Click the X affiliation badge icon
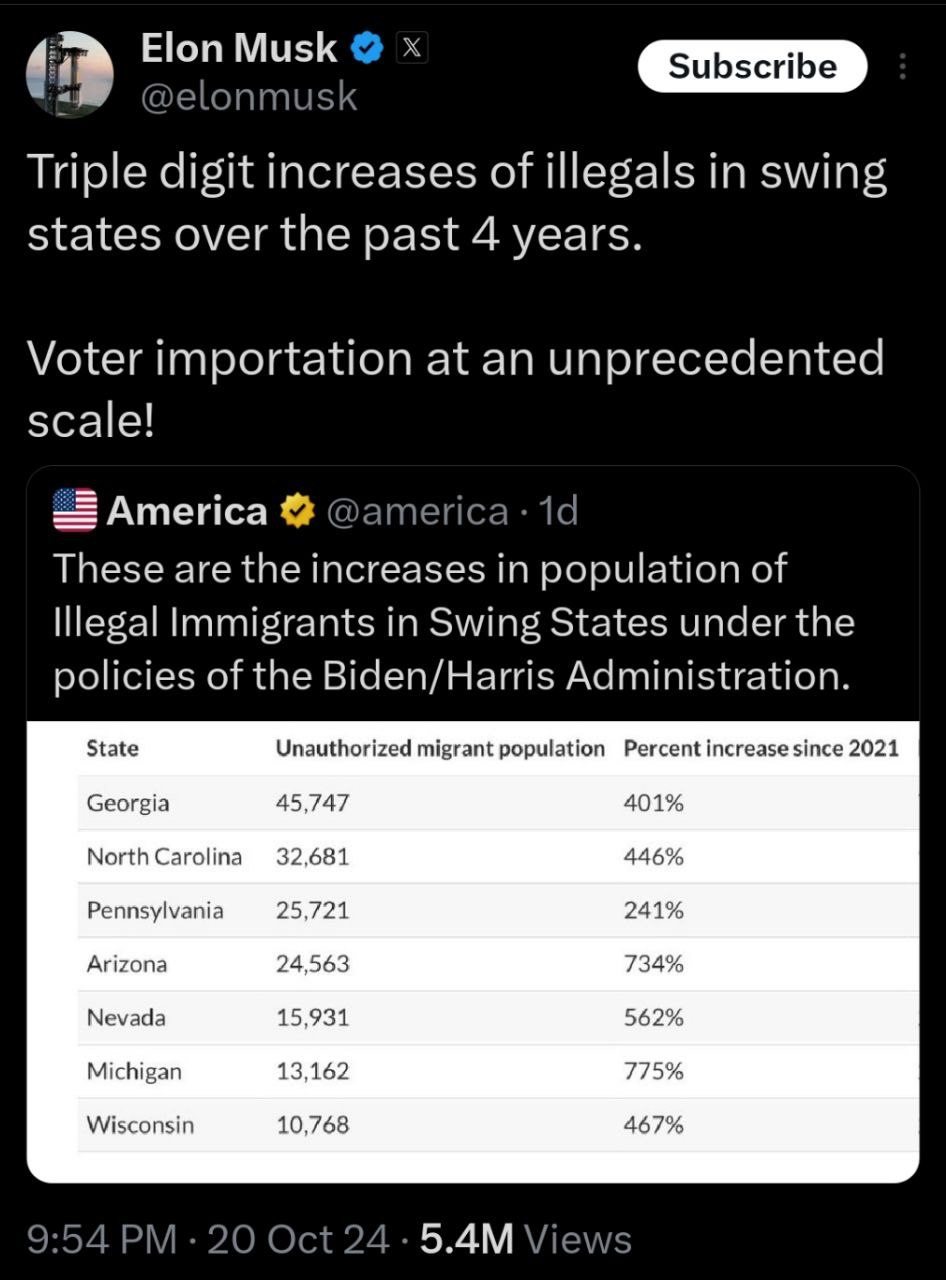Image resolution: width=946 pixels, height=1280 pixels. tap(412, 48)
